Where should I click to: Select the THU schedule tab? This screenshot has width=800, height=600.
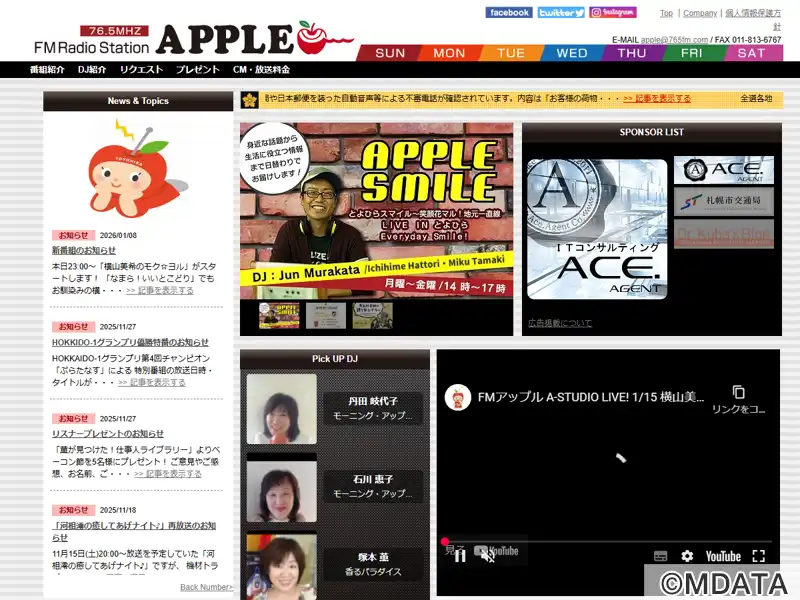pyautogui.click(x=632, y=53)
